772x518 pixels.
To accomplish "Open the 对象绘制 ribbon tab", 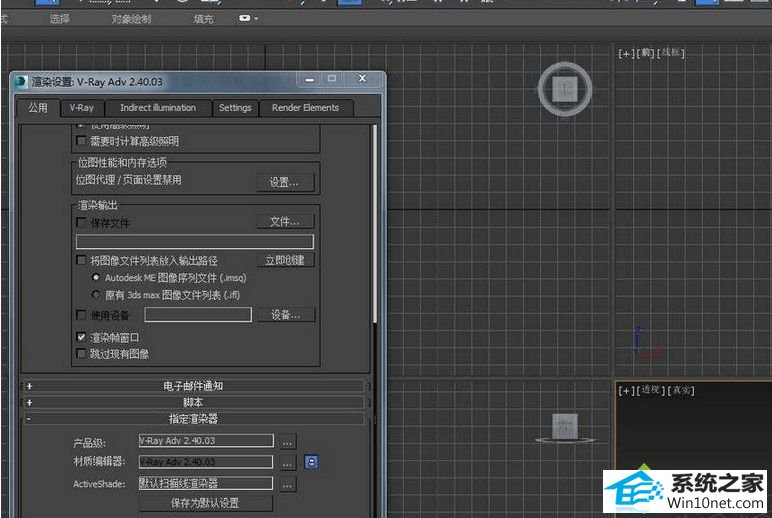I will [131, 19].
